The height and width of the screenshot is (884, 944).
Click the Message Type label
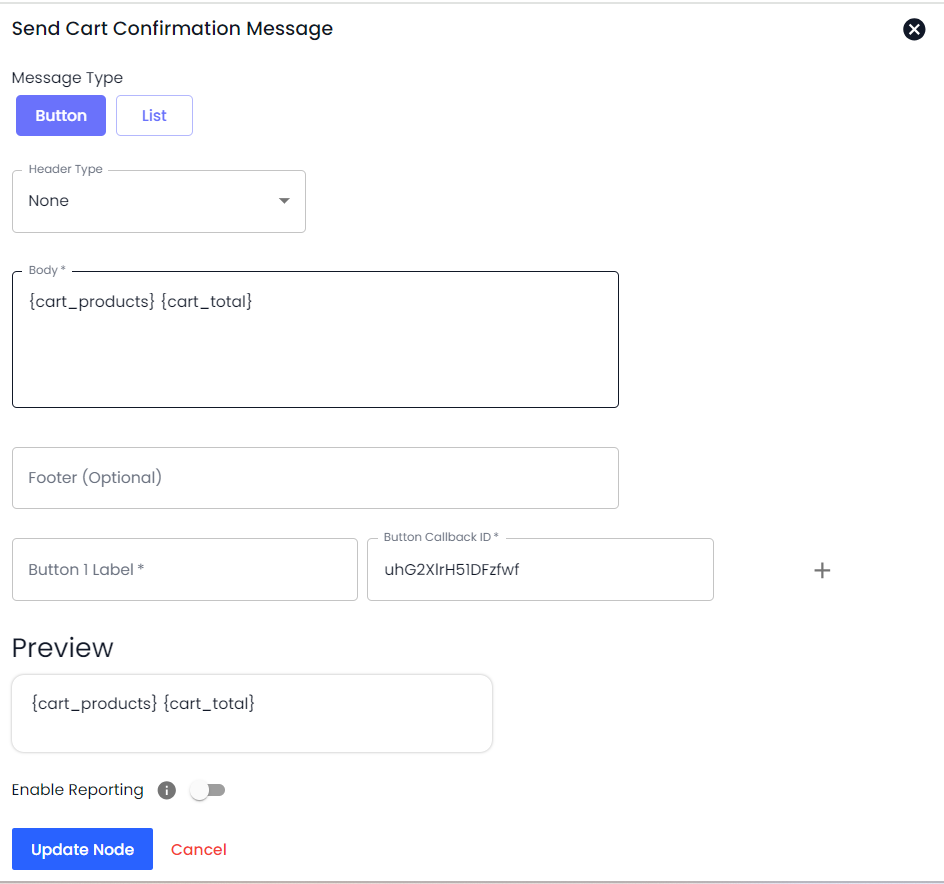(67, 78)
